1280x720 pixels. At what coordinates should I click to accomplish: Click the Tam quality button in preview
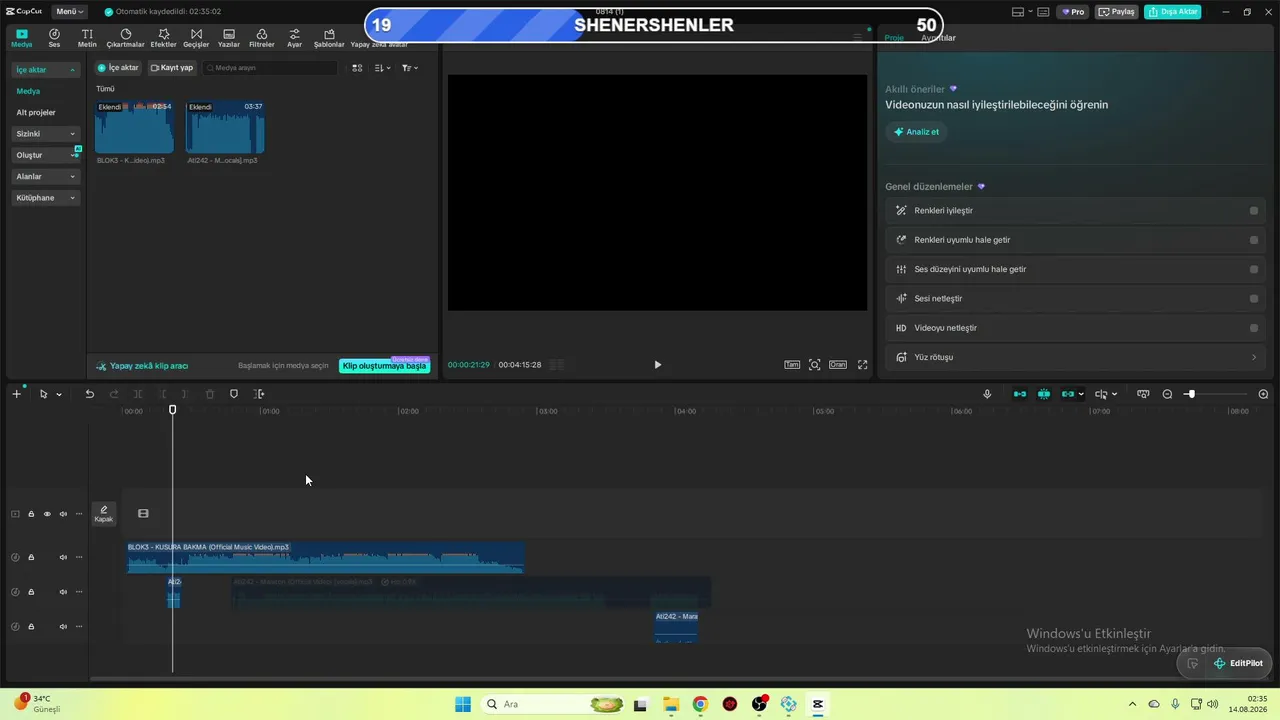(x=791, y=365)
